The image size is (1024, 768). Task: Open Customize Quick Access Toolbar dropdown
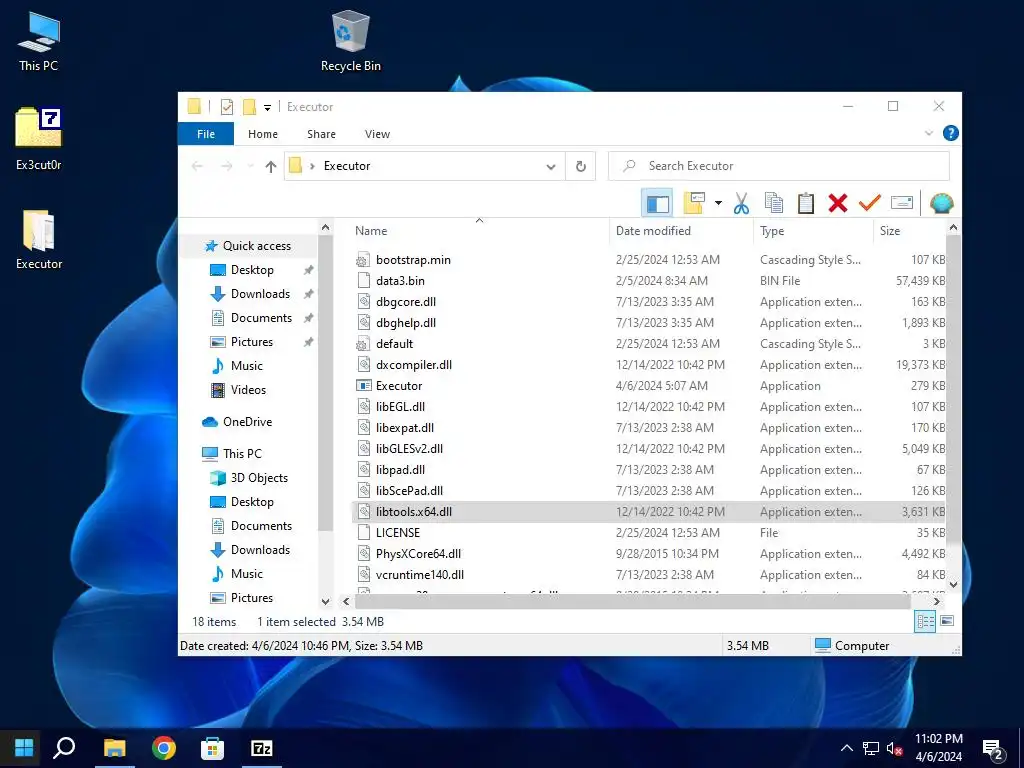[267, 107]
